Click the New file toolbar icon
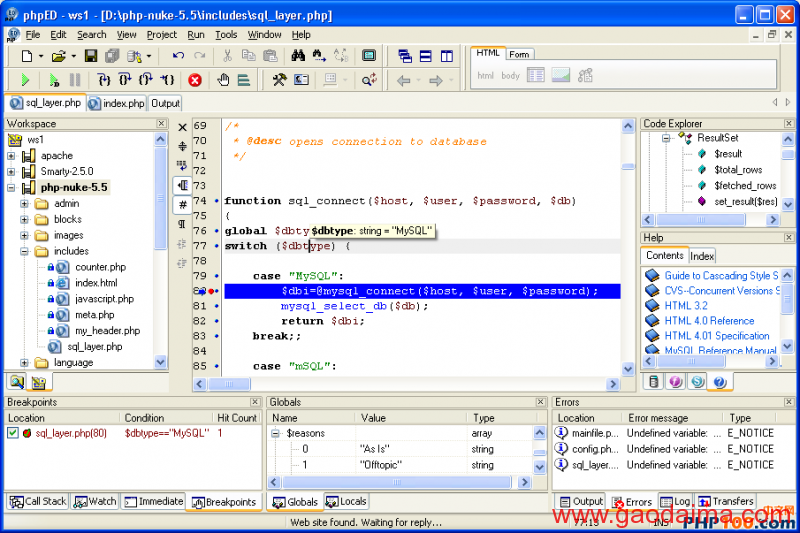 pyautogui.click(x=27, y=56)
